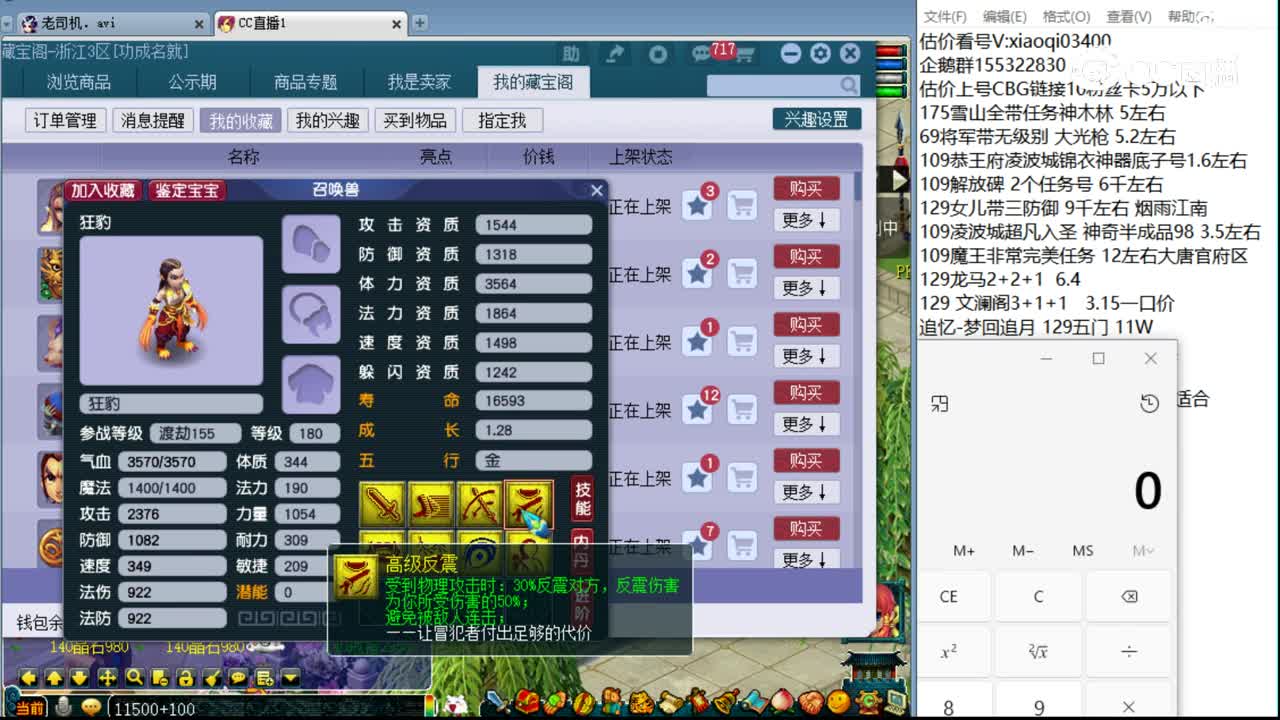The width and height of the screenshot is (1280, 720).
Task: Toggle the star with badge 12 favorite
Action: (698, 410)
